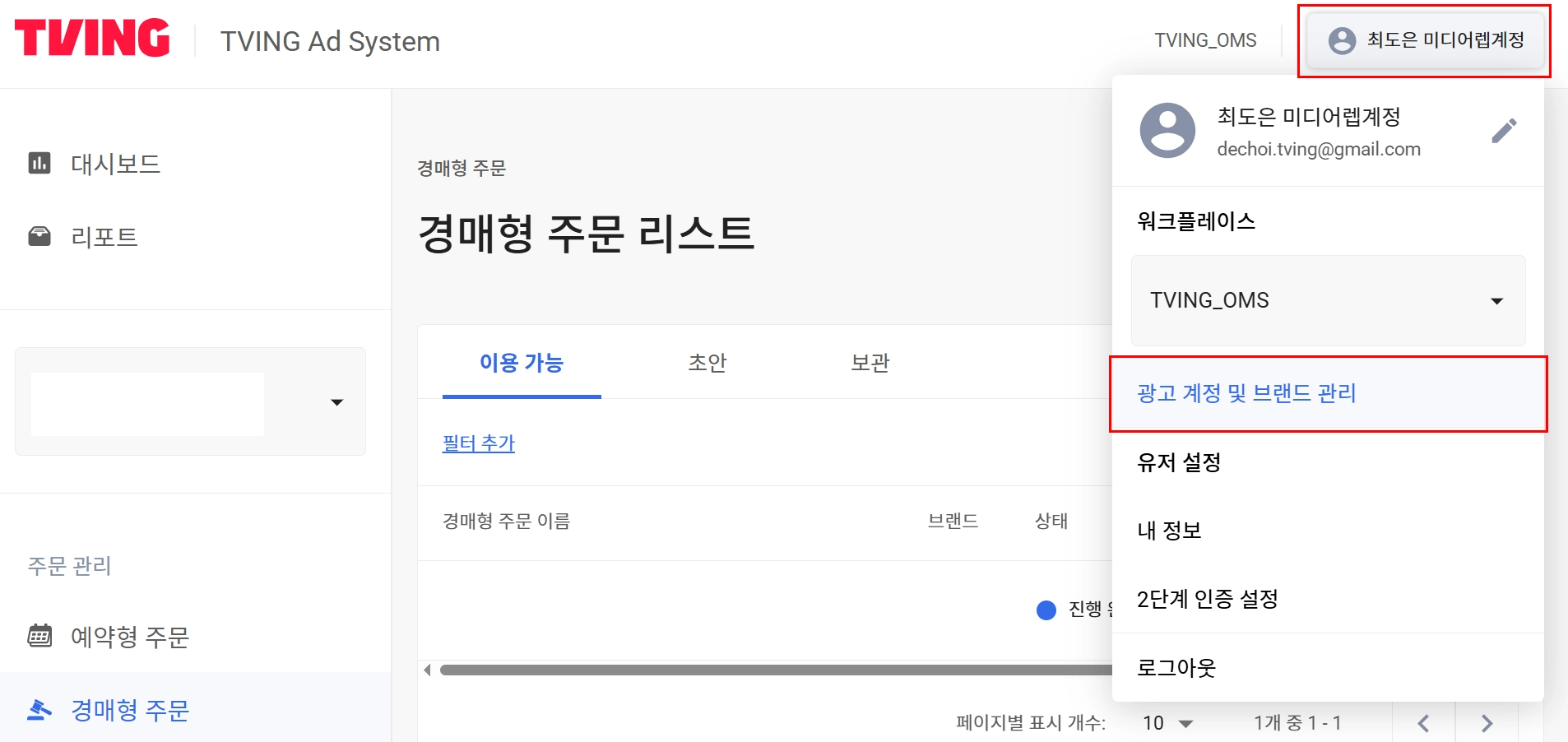1568x742 pixels.
Task: Click 로그아웃 to log out
Action: 1176,667
